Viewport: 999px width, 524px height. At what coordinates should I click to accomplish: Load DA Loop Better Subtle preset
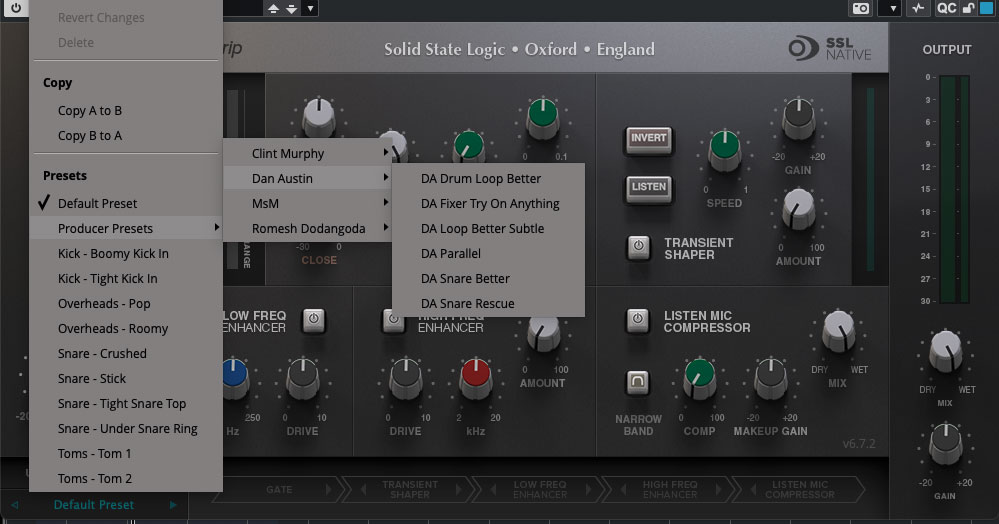tap(488, 228)
